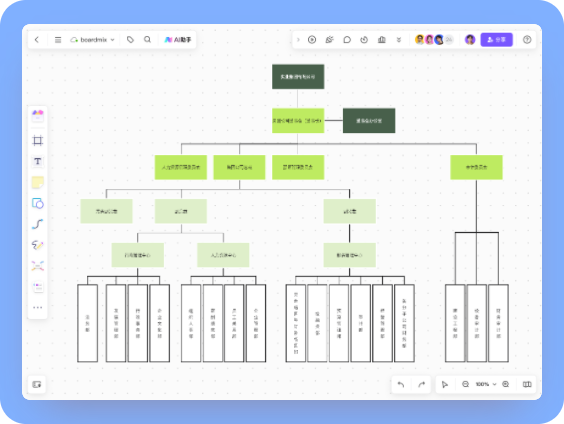The image size is (564, 424).
Task: Start presentation with the play icon
Action: [312, 40]
